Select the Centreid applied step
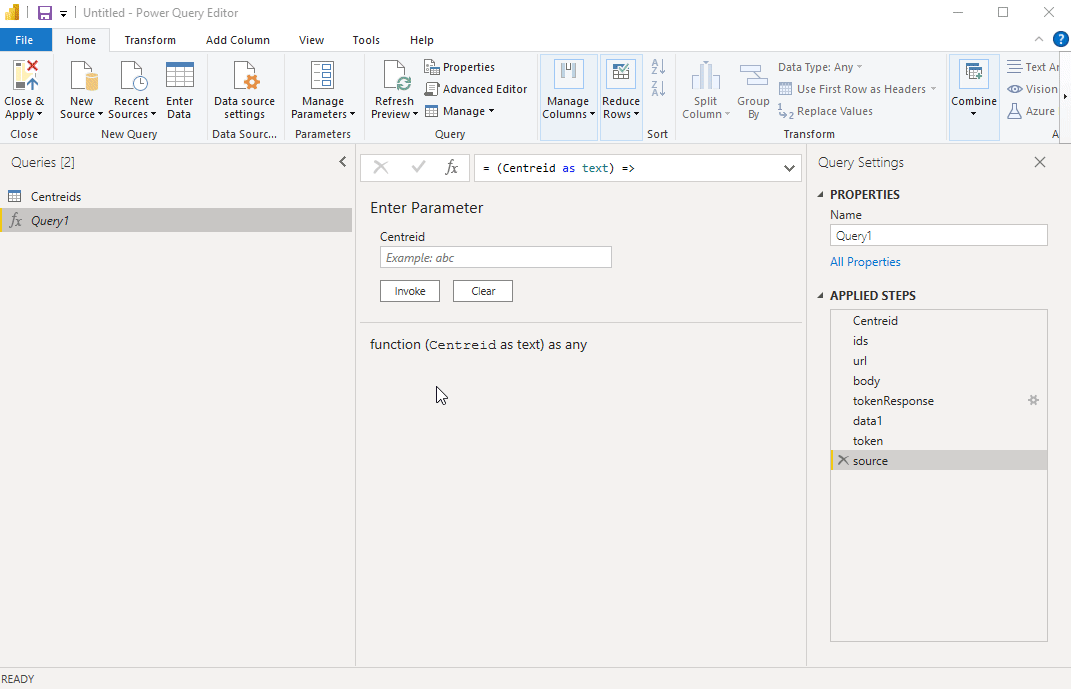1071x689 pixels. (938, 321)
